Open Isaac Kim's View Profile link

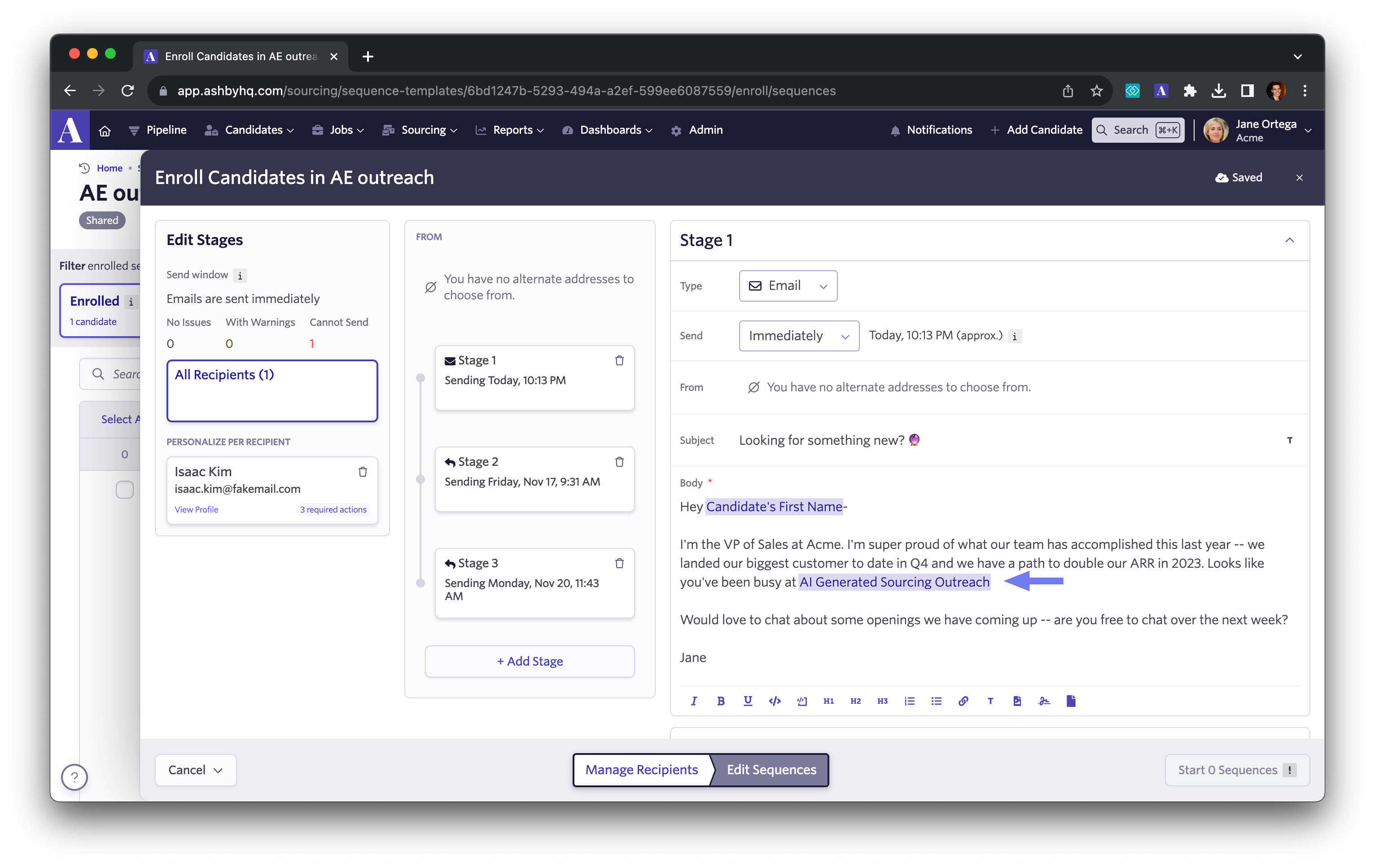pos(196,509)
